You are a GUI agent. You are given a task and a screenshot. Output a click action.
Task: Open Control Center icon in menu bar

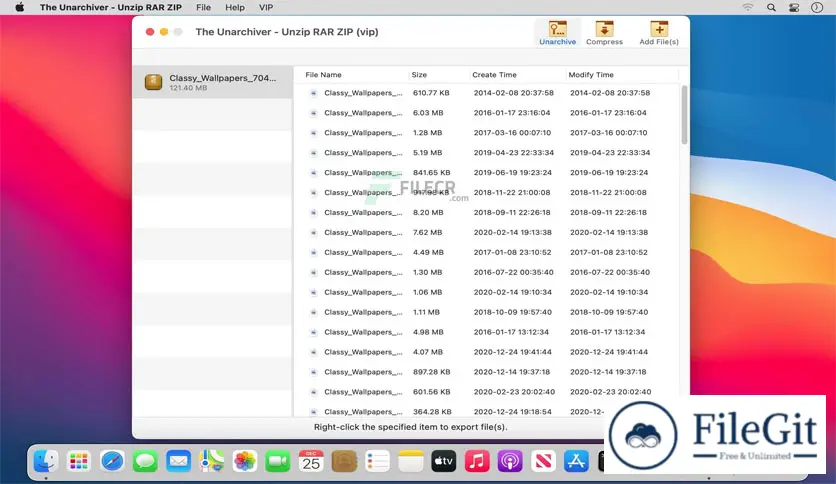tap(794, 7)
